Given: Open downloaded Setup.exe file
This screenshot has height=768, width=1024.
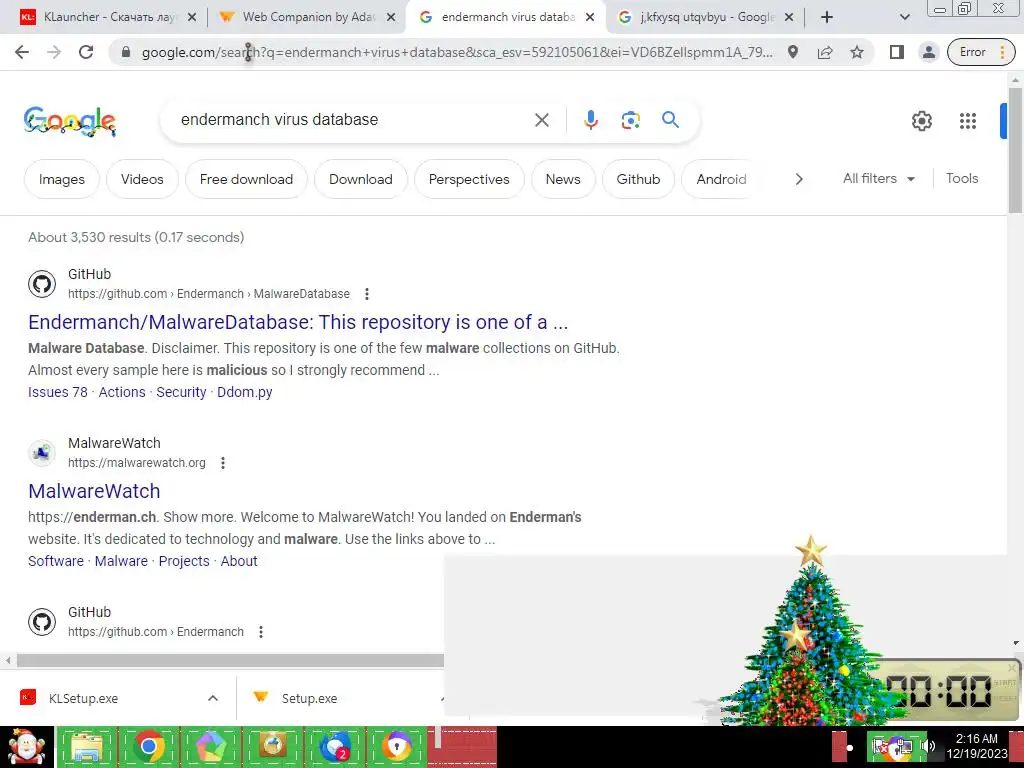Looking at the screenshot, I should pos(310,698).
